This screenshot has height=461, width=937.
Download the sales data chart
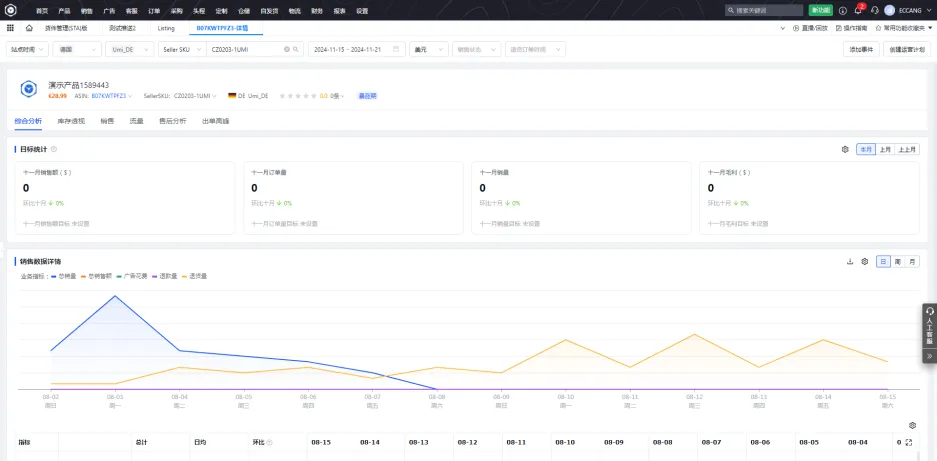(x=850, y=261)
